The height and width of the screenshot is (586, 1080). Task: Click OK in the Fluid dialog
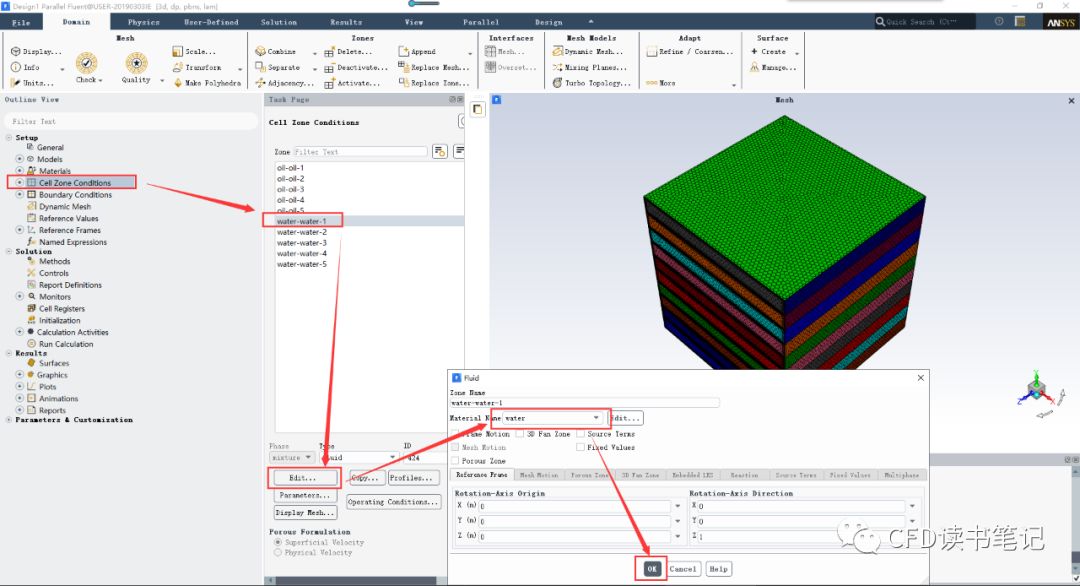(x=652, y=569)
